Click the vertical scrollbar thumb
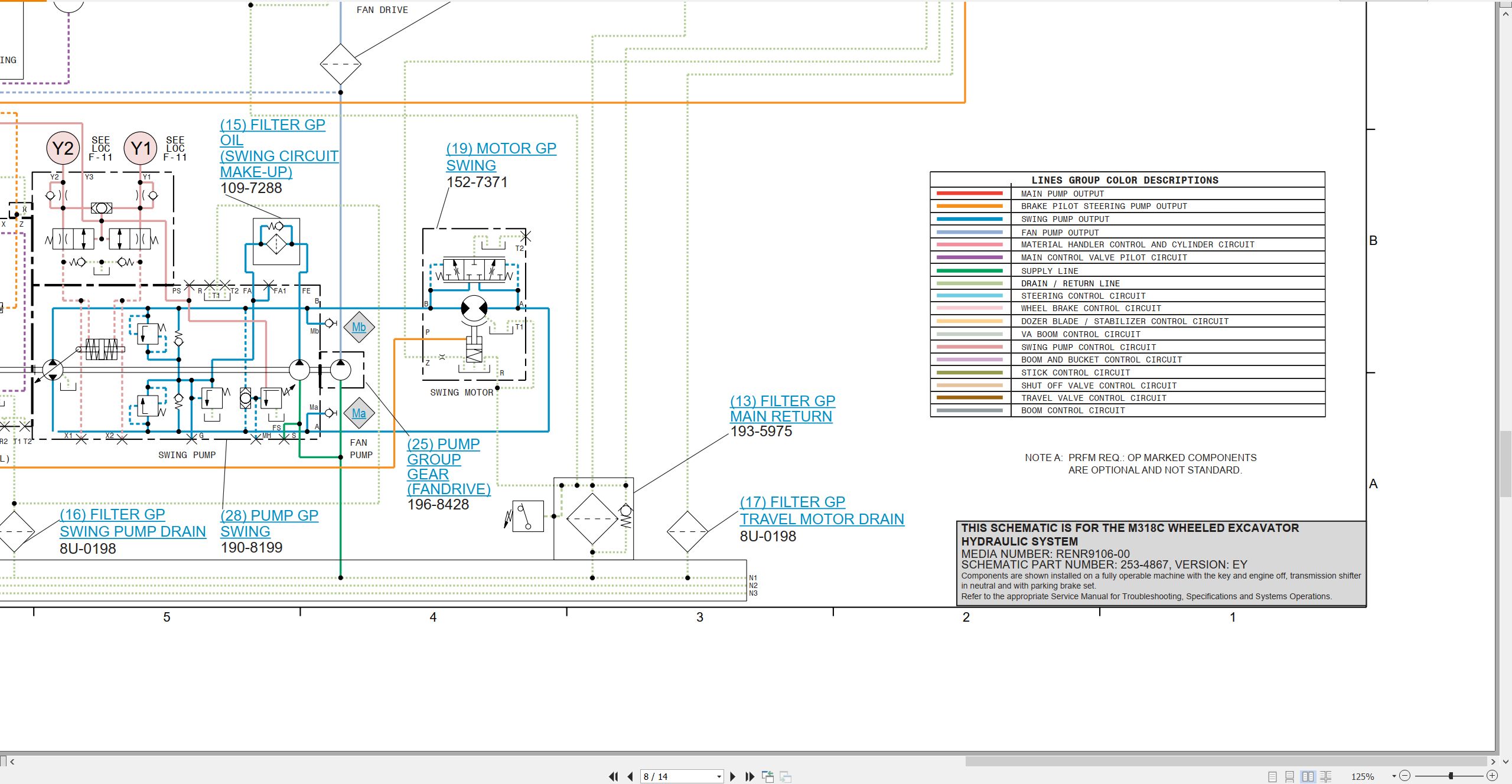The height and width of the screenshot is (784, 1512). [x=1506, y=465]
